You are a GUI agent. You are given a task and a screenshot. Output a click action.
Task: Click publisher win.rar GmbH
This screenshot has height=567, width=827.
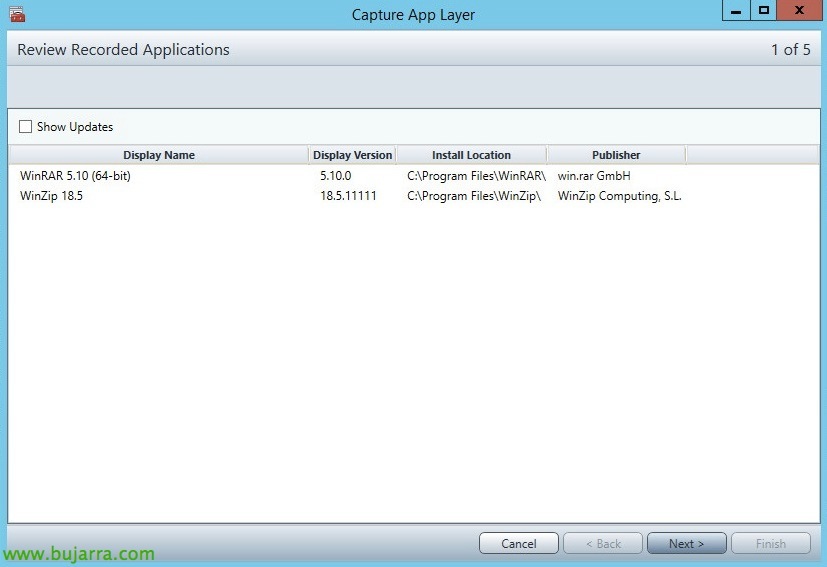pyautogui.click(x=594, y=176)
